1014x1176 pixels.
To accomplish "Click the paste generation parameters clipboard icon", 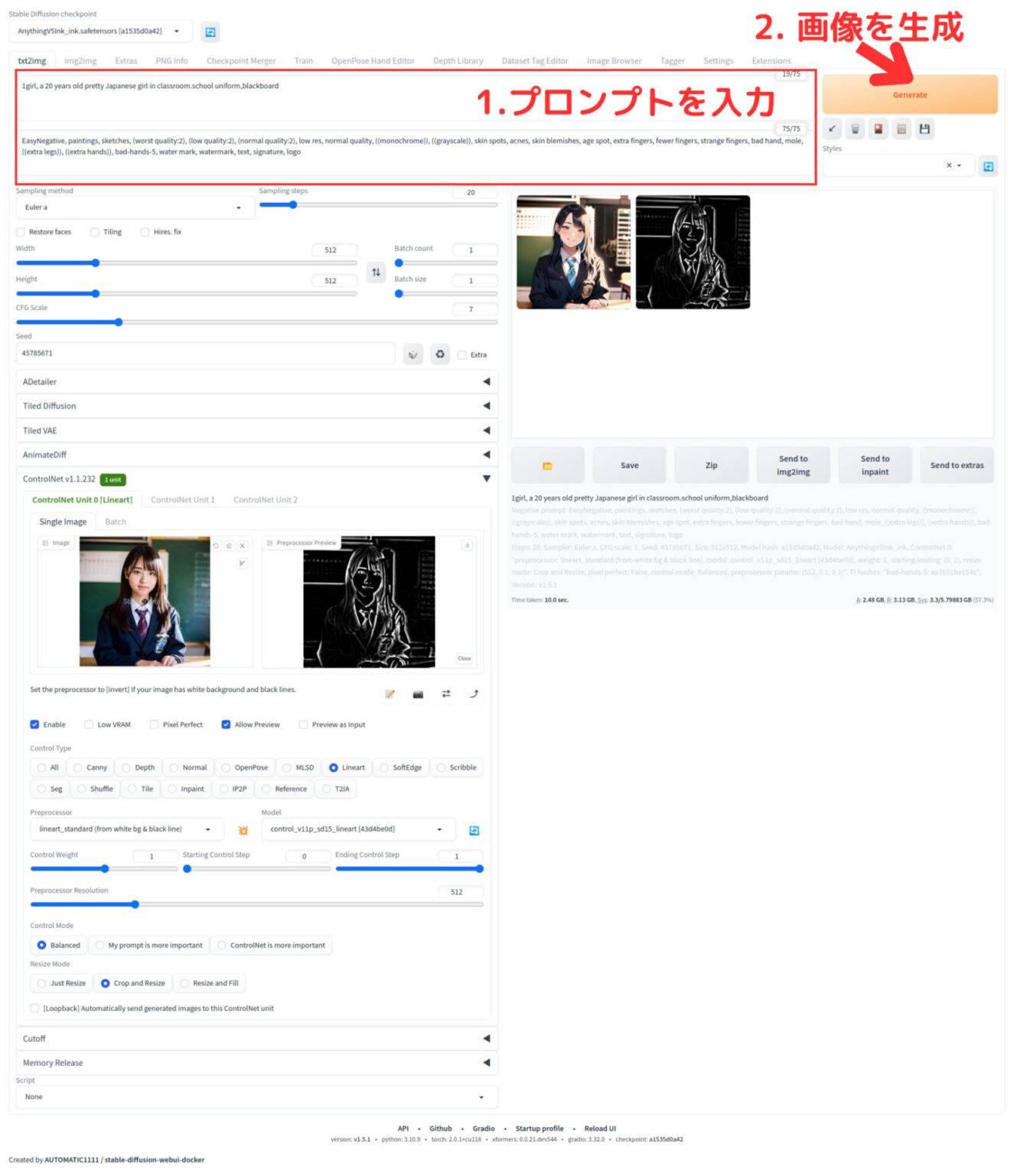I will click(901, 129).
